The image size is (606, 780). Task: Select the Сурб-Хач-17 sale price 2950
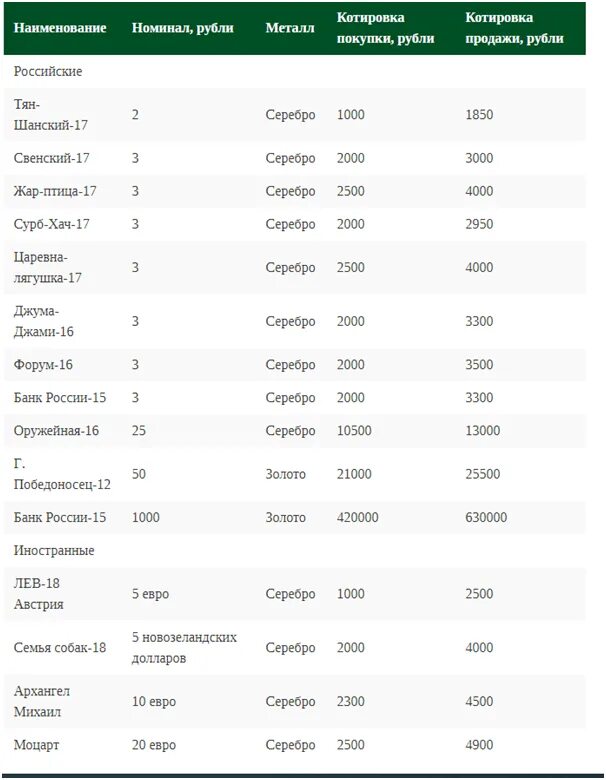point(479,224)
